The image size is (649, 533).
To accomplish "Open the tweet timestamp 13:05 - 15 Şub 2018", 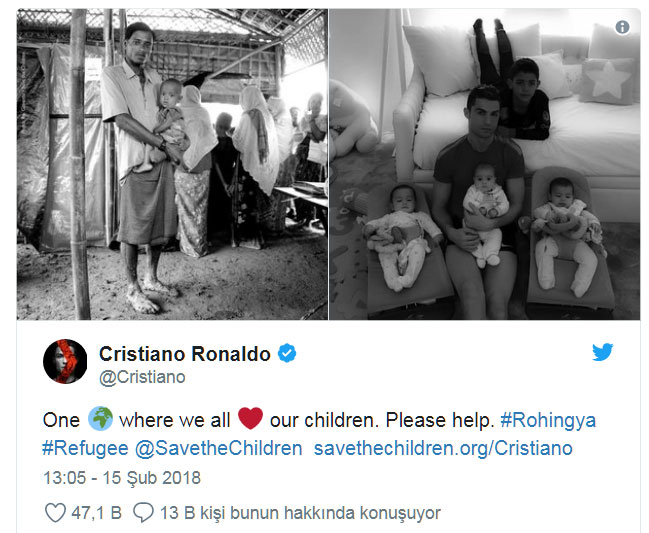I will coord(122,478).
